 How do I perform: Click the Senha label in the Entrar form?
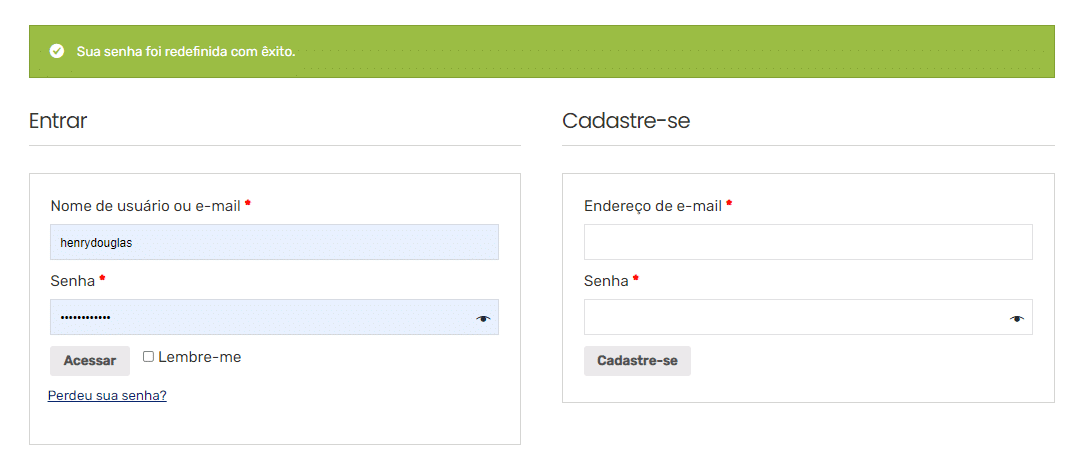[x=72, y=281]
